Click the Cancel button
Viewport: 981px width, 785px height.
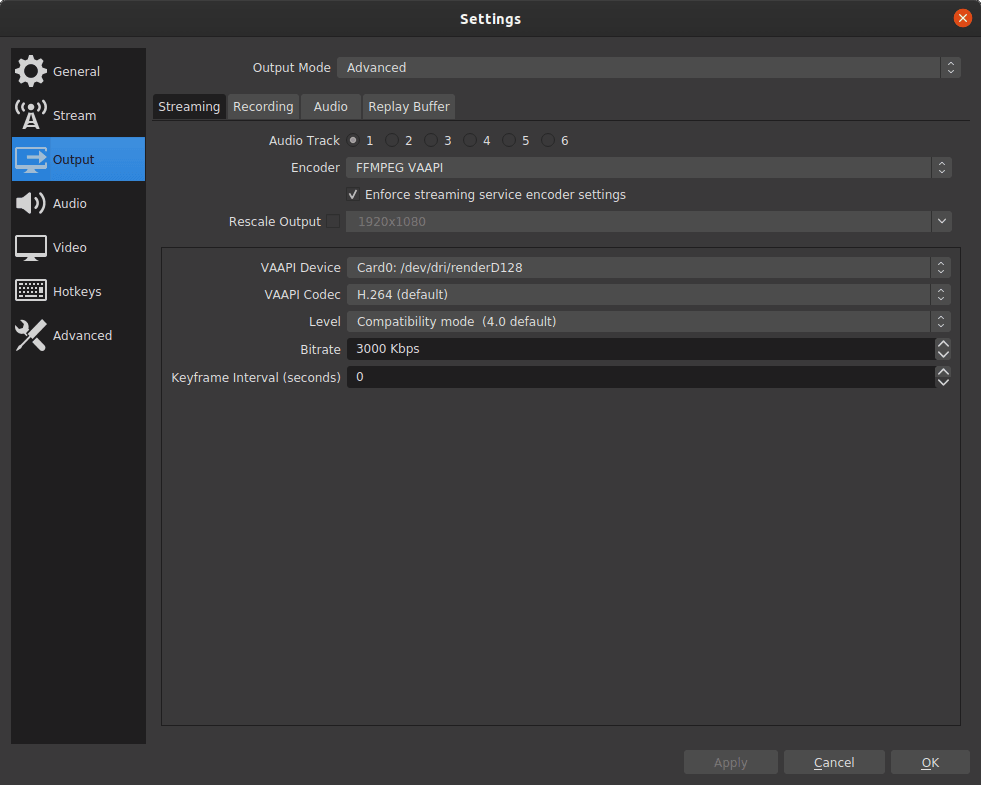click(834, 762)
